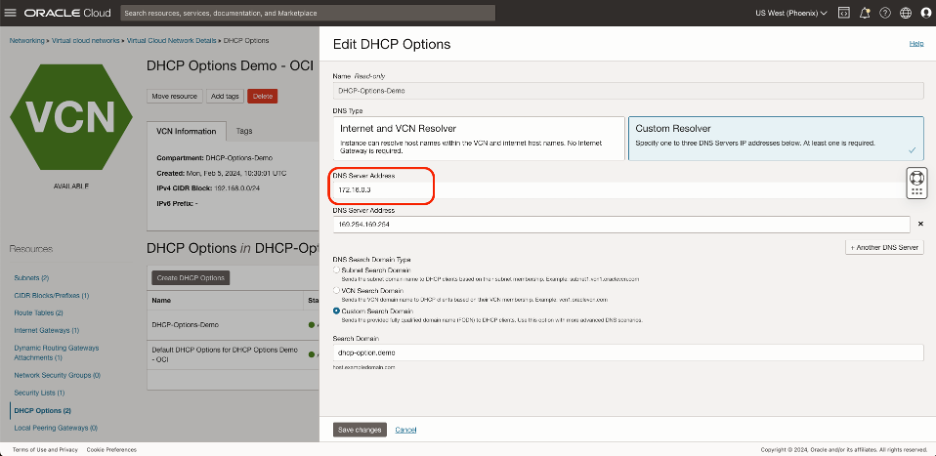This screenshot has height=456, width=936.
Task: Click the + Another DNS Server button
Action: tap(884, 247)
